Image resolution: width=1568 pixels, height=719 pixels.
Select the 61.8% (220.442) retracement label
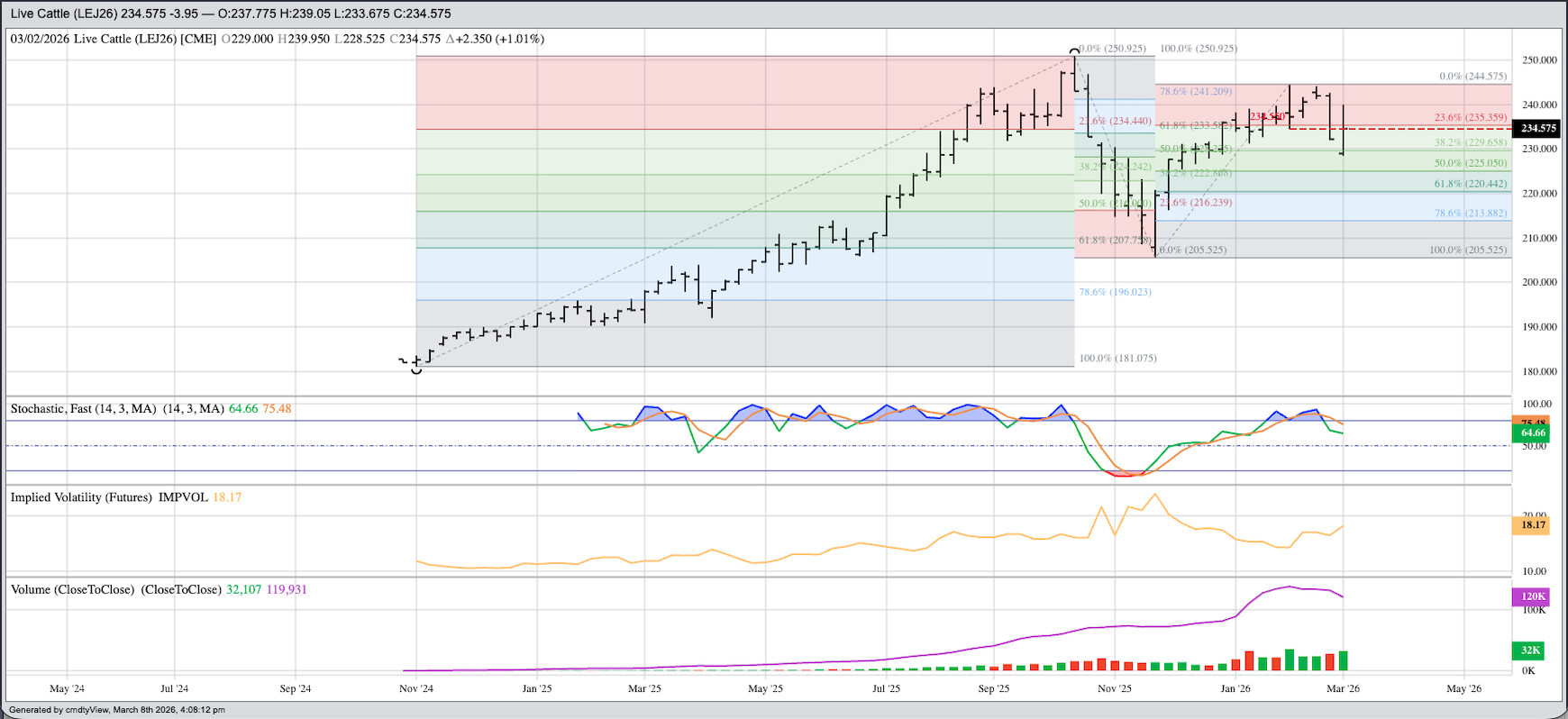pos(1470,184)
